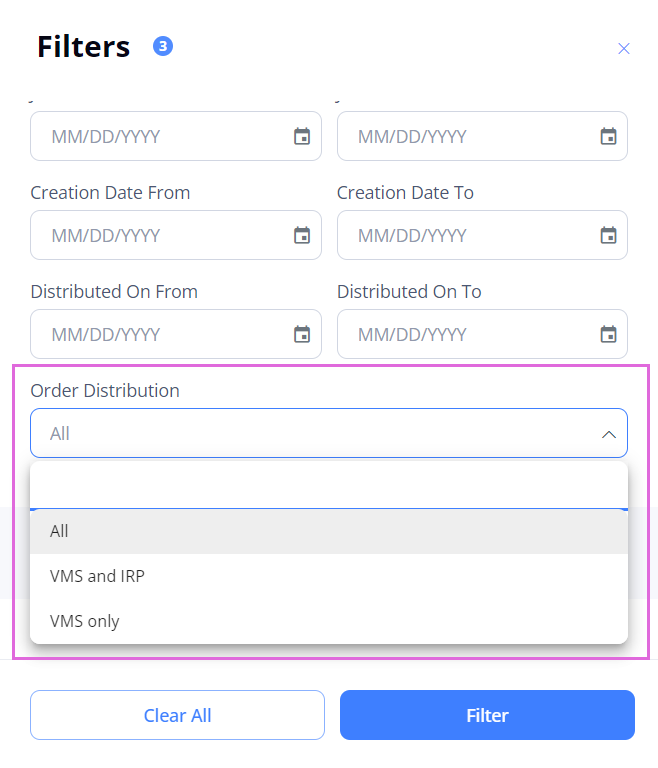The width and height of the screenshot is (658, 768).
Task: Apply filters with the Filter button
Action: point(487,715)
